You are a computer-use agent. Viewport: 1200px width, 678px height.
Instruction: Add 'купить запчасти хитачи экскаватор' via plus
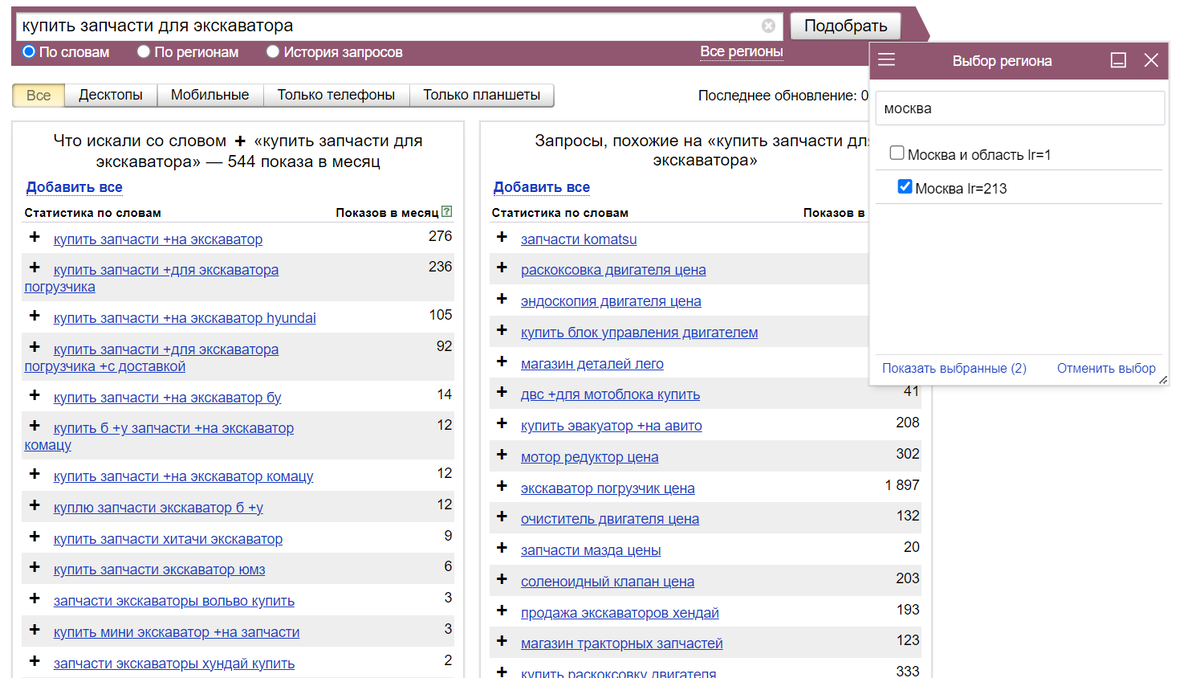35,537
